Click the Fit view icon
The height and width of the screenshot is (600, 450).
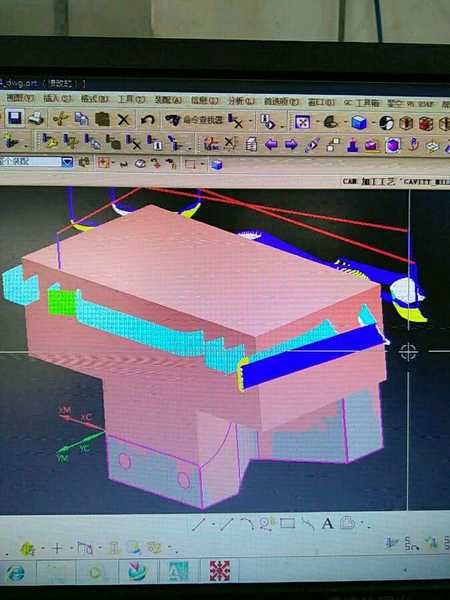[302, 122]
